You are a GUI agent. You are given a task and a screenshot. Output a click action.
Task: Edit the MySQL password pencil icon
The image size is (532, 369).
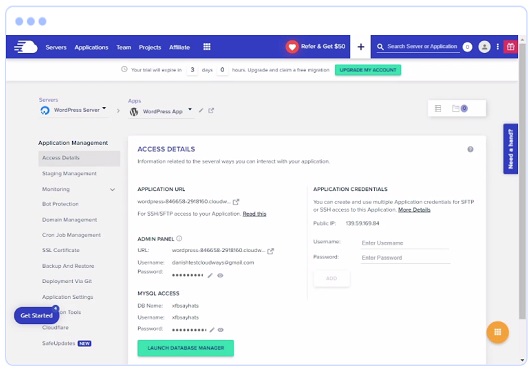pyautogui.click(x=212, y=330)
